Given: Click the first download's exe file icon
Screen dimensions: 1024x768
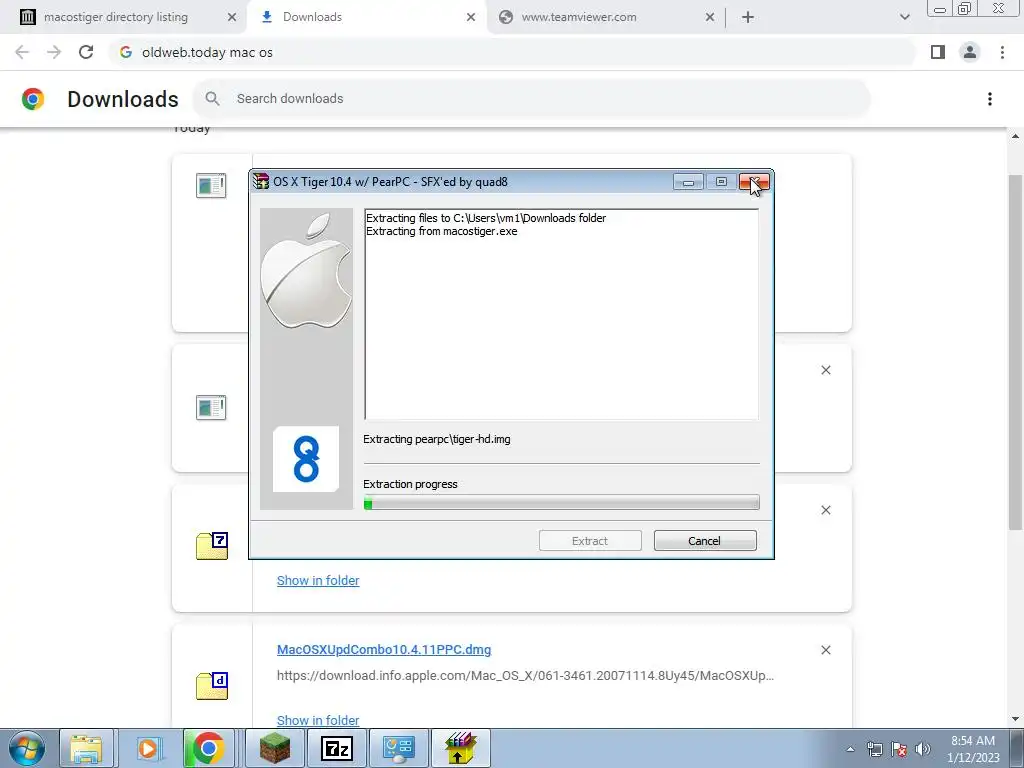Looking at the screenshot, I should (x=211, y=185).
